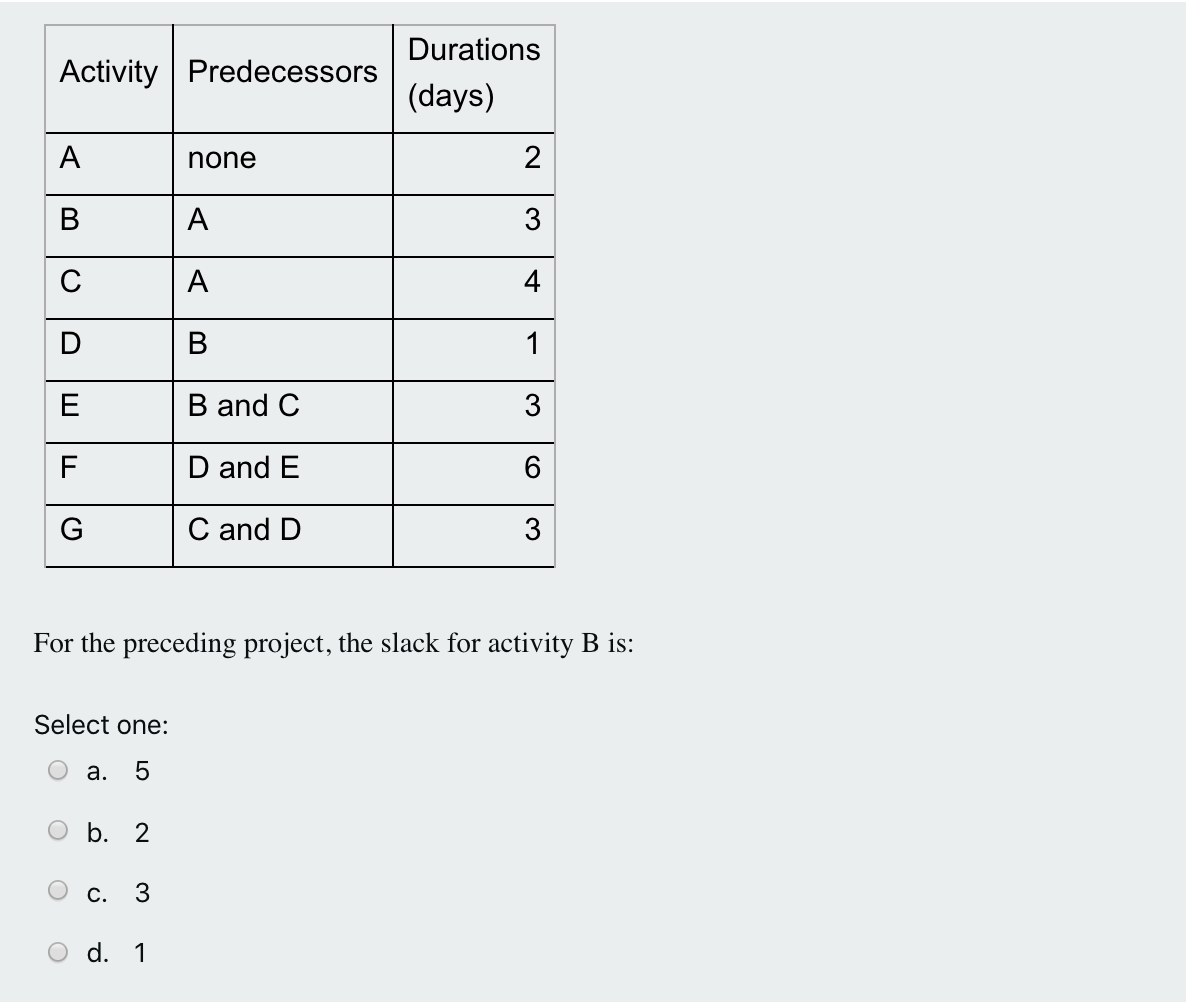Screen dimensions: 1186x1002
Task: Click the 'Select one:' label
Action: click(x=101, y=724)
